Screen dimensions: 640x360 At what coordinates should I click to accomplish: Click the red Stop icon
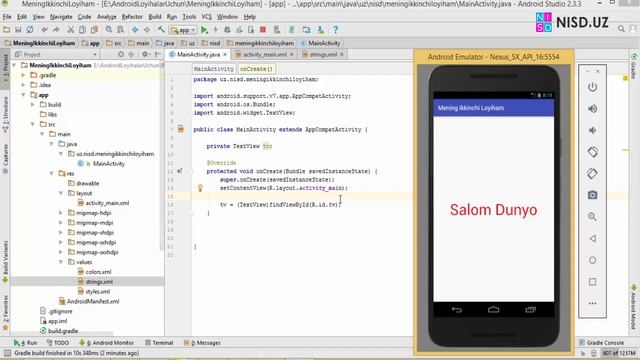point(263,30)
